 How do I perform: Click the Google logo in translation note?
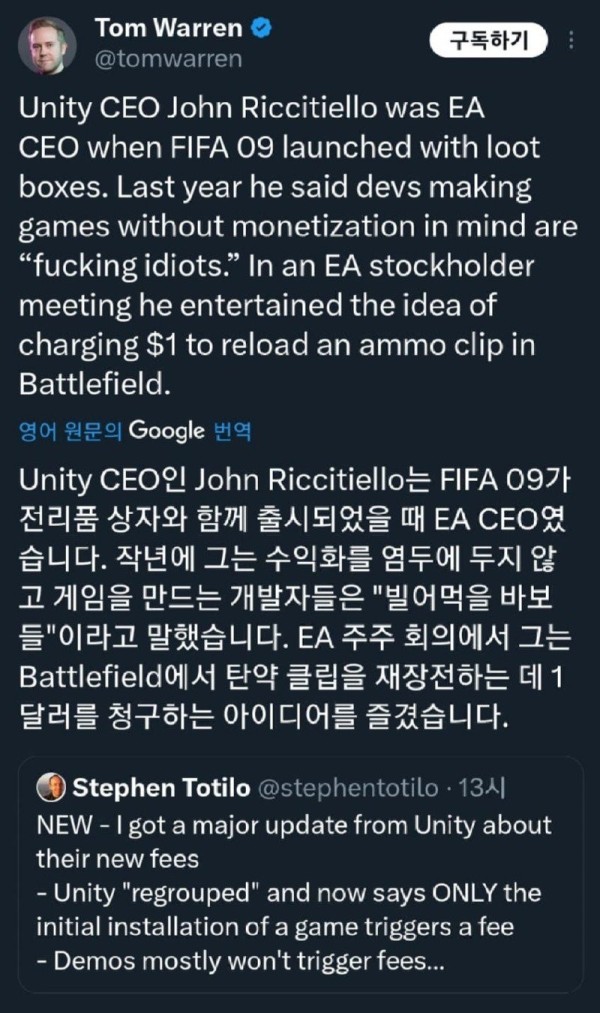click(x=167, y=431)
